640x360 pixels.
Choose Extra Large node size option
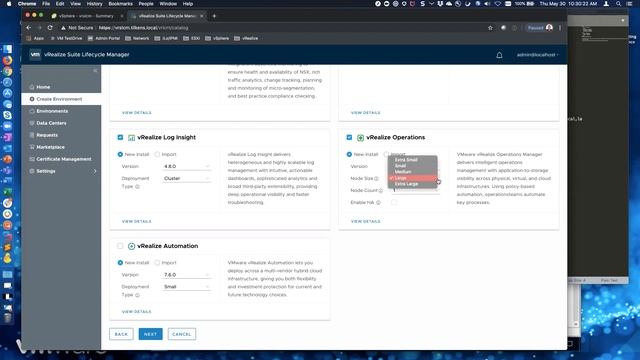tap(412, 184)
